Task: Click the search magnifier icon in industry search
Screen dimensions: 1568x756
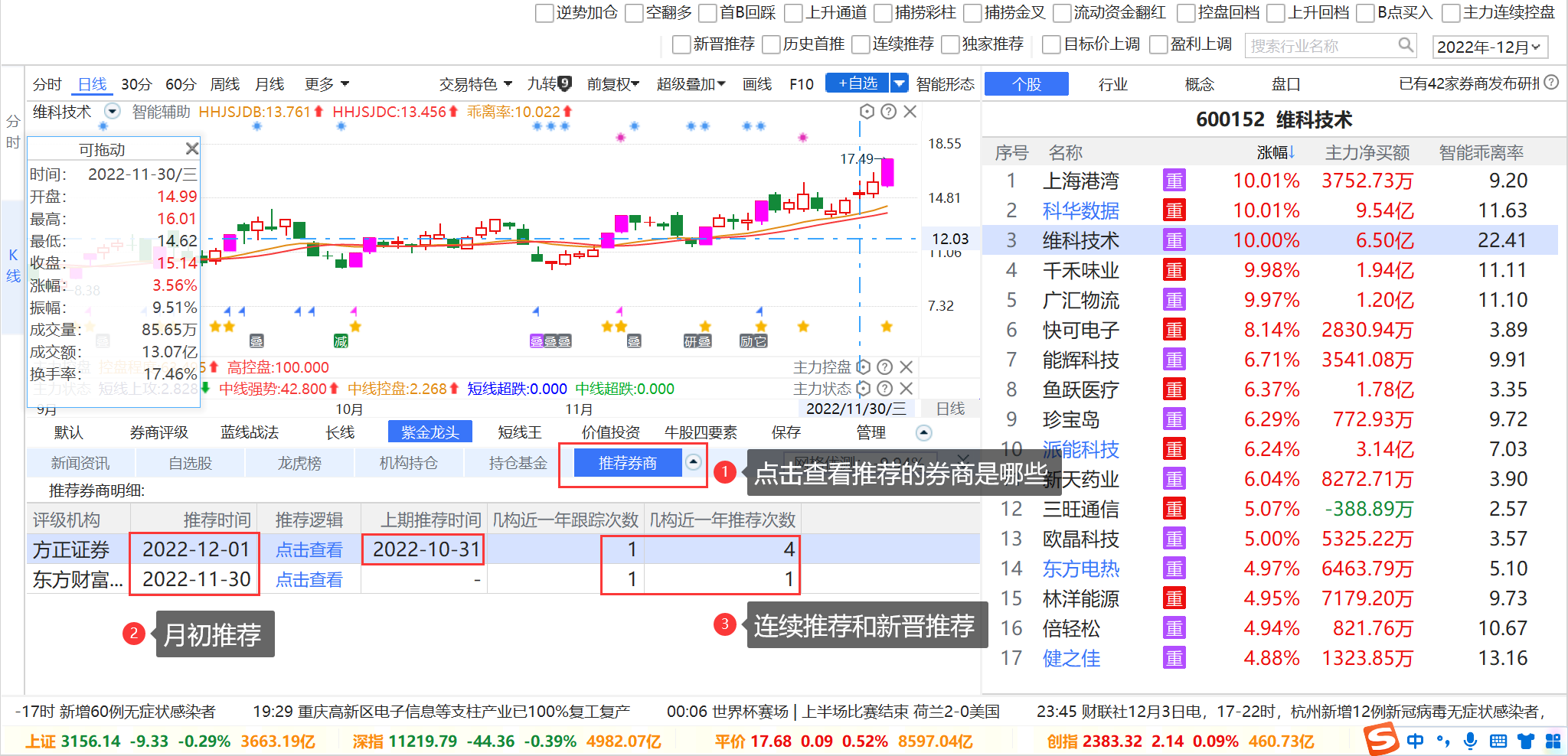Action: click(1406, 45)
